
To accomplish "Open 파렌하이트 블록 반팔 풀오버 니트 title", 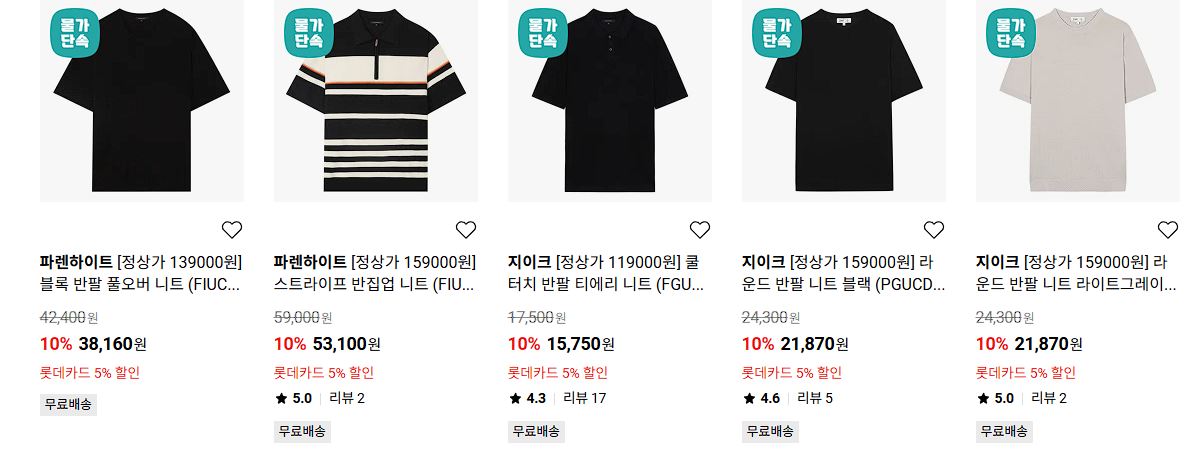I will pos(141,273).
